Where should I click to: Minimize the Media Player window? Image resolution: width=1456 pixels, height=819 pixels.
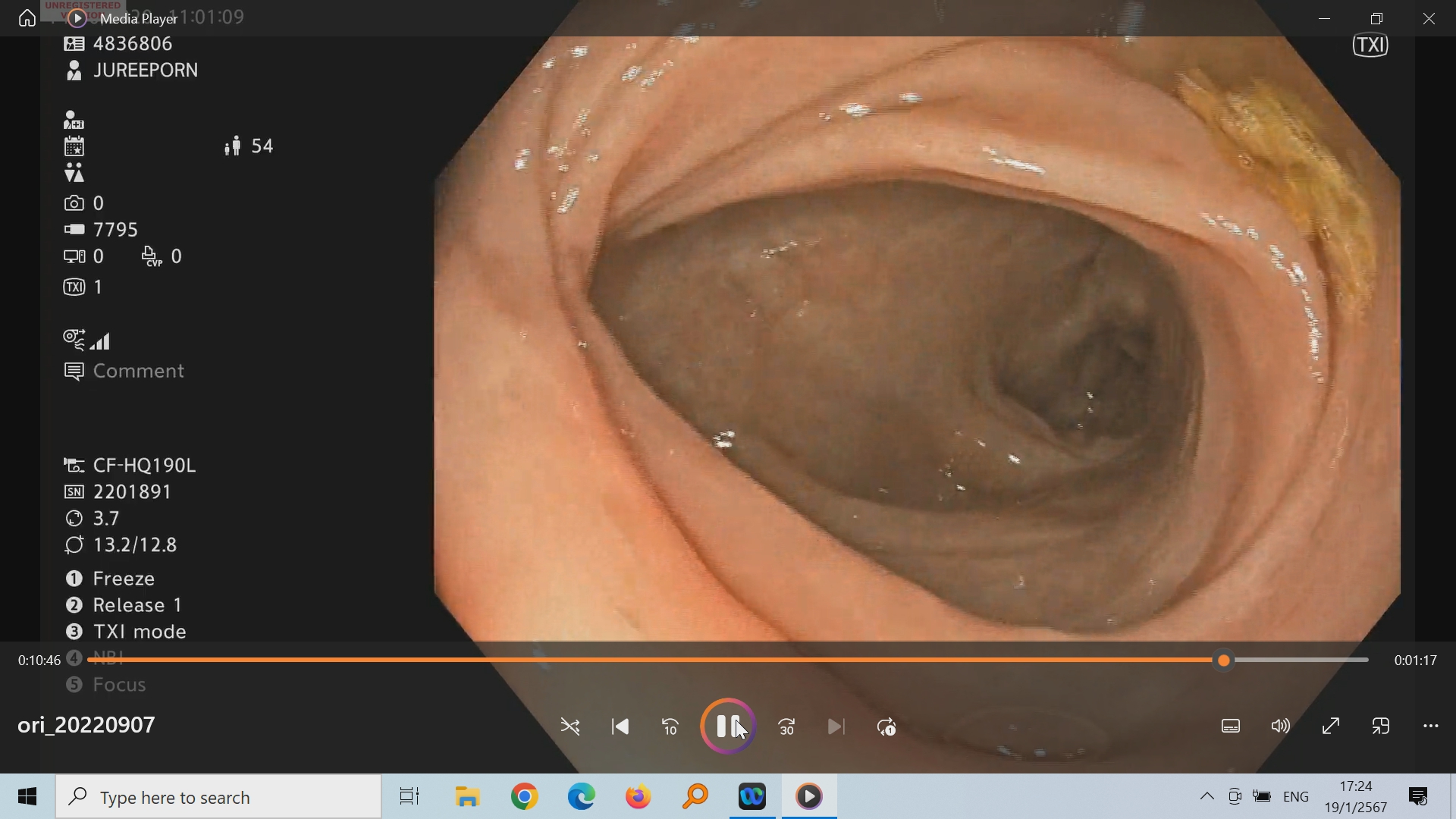pos(1325,18)
